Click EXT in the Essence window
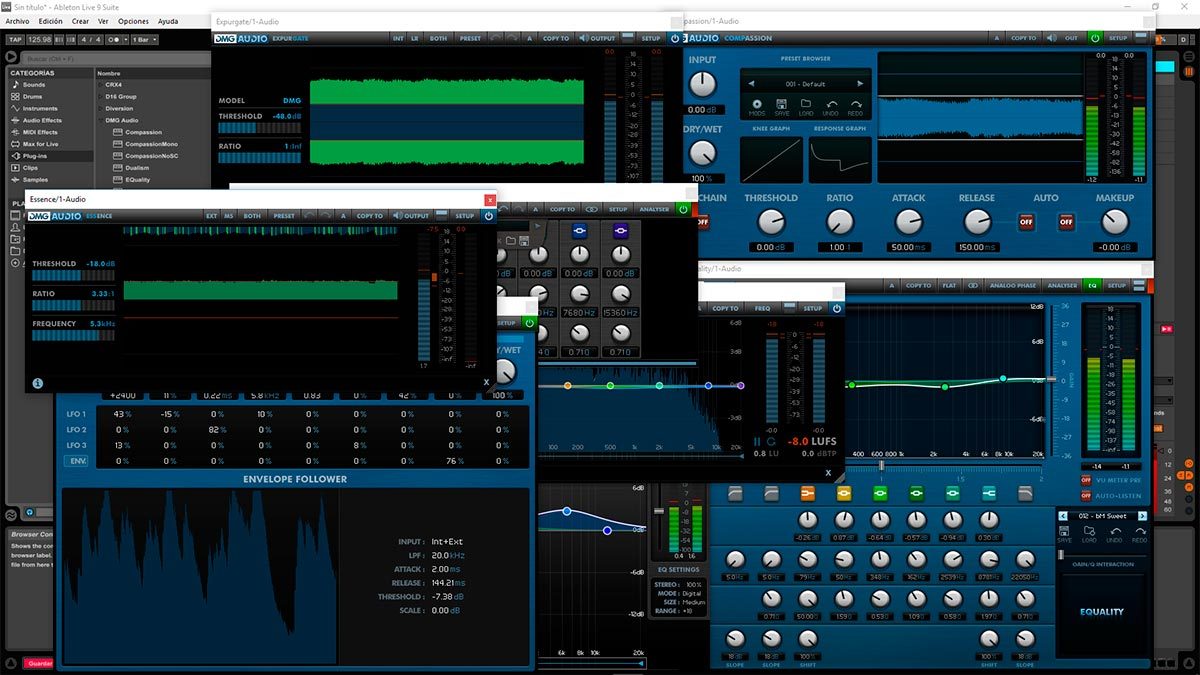Screen dimensions: 1200x675 [x=211, y=216]
